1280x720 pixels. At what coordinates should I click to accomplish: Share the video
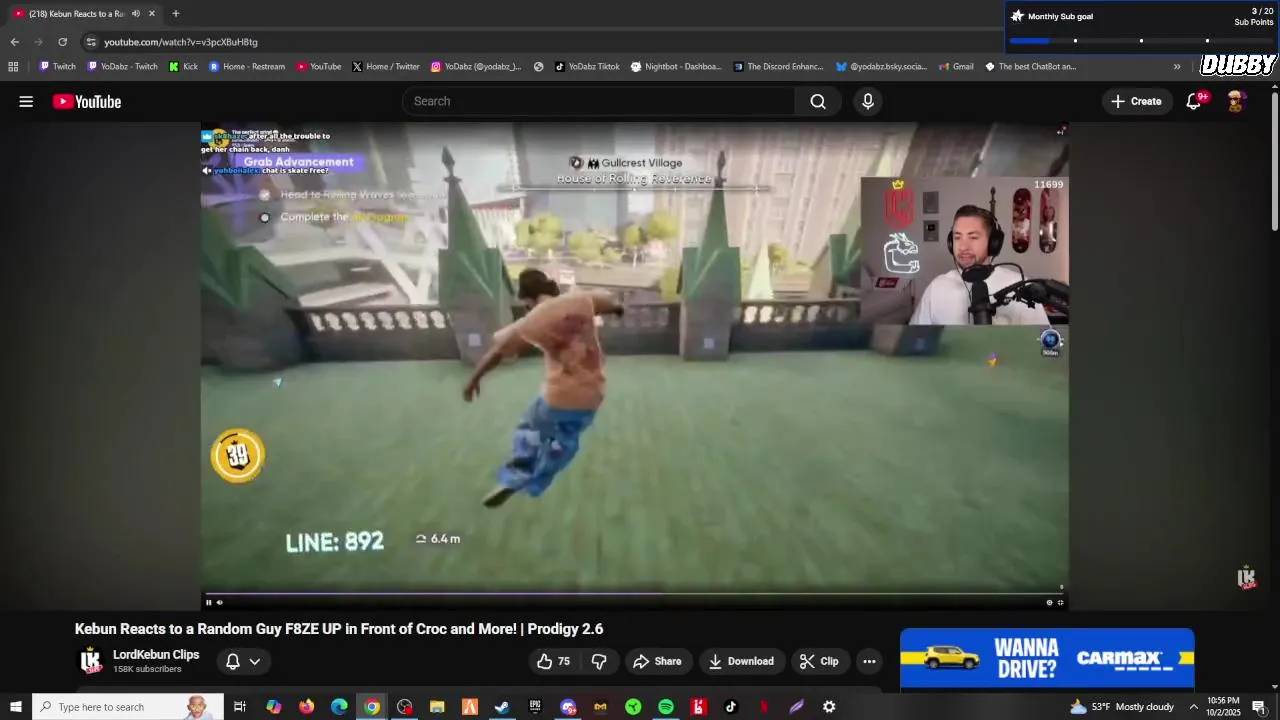[x=657, y=661]
